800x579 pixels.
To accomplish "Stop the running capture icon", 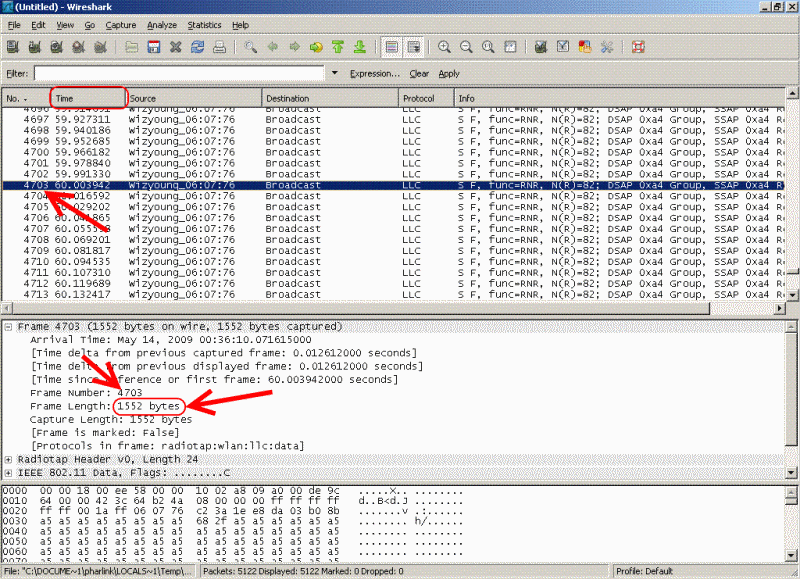I will (x=79, y=47).
